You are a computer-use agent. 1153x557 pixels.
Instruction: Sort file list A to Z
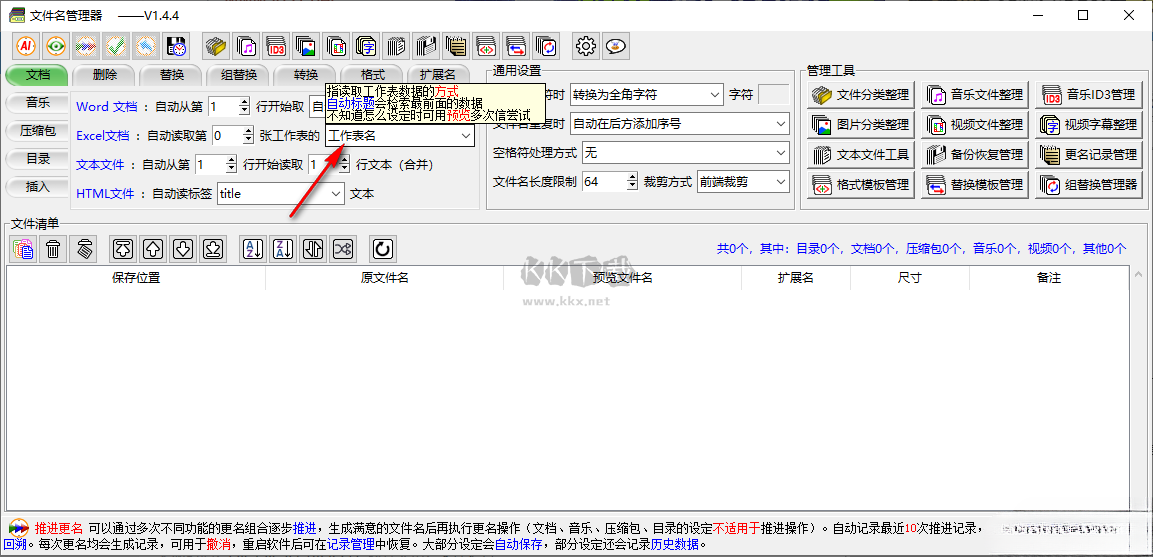click(x=253, y=249)
